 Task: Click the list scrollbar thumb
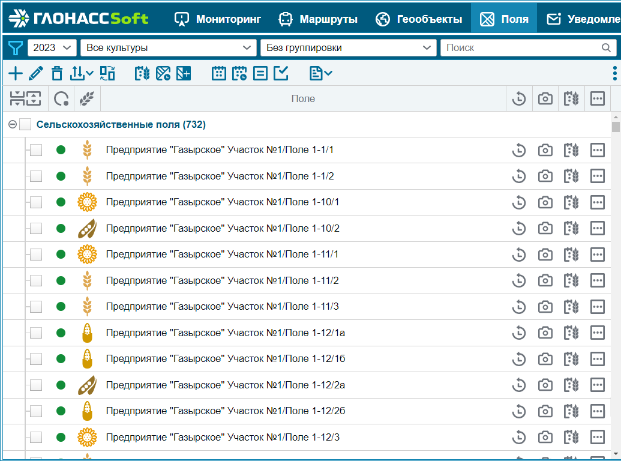615,127
